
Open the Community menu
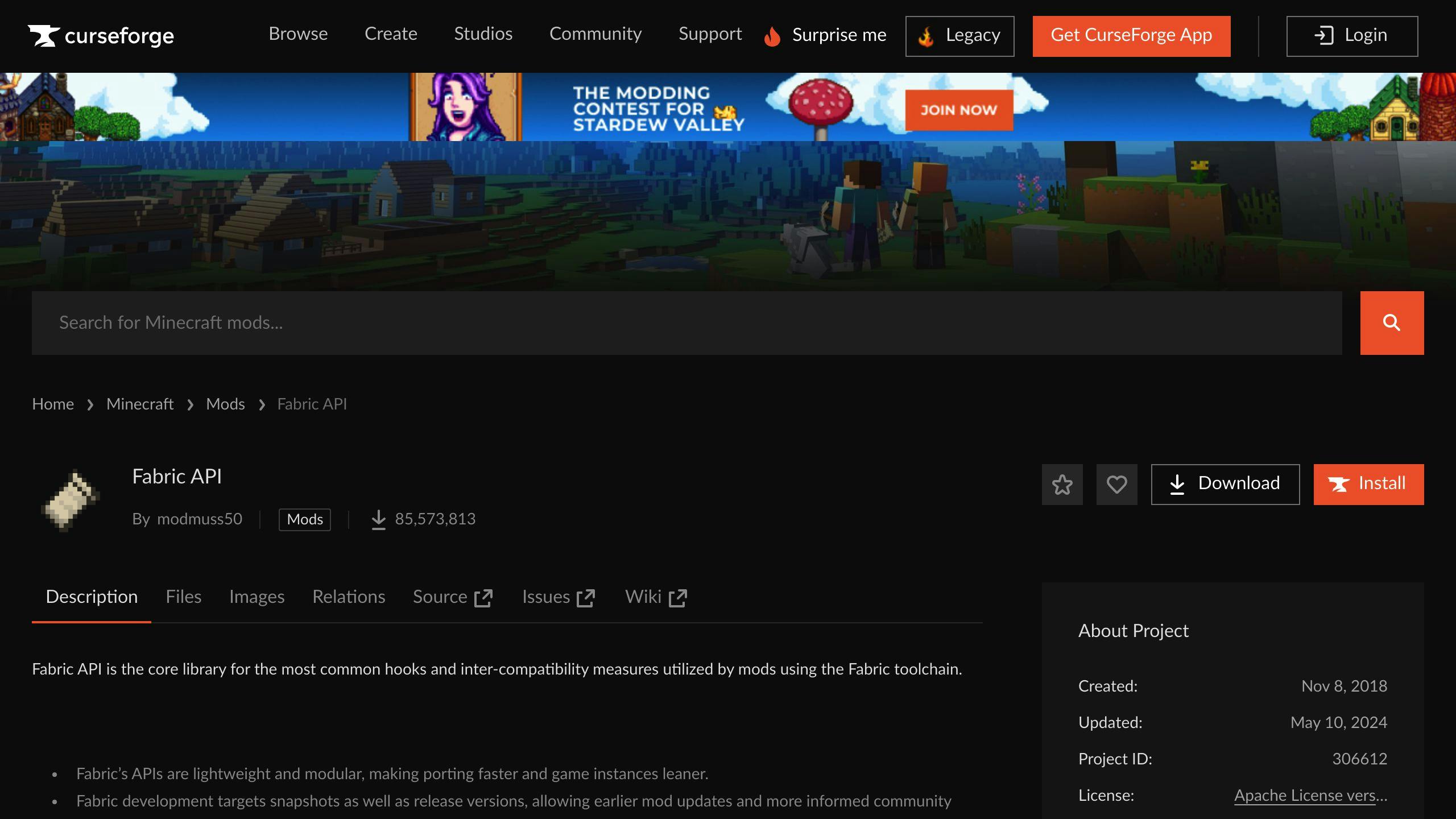coord(595,34)
